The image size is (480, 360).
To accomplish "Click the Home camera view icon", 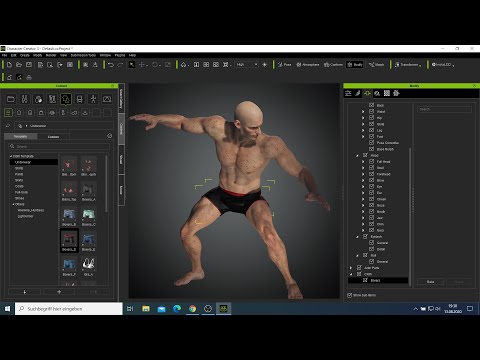I will tap(184, 65).
